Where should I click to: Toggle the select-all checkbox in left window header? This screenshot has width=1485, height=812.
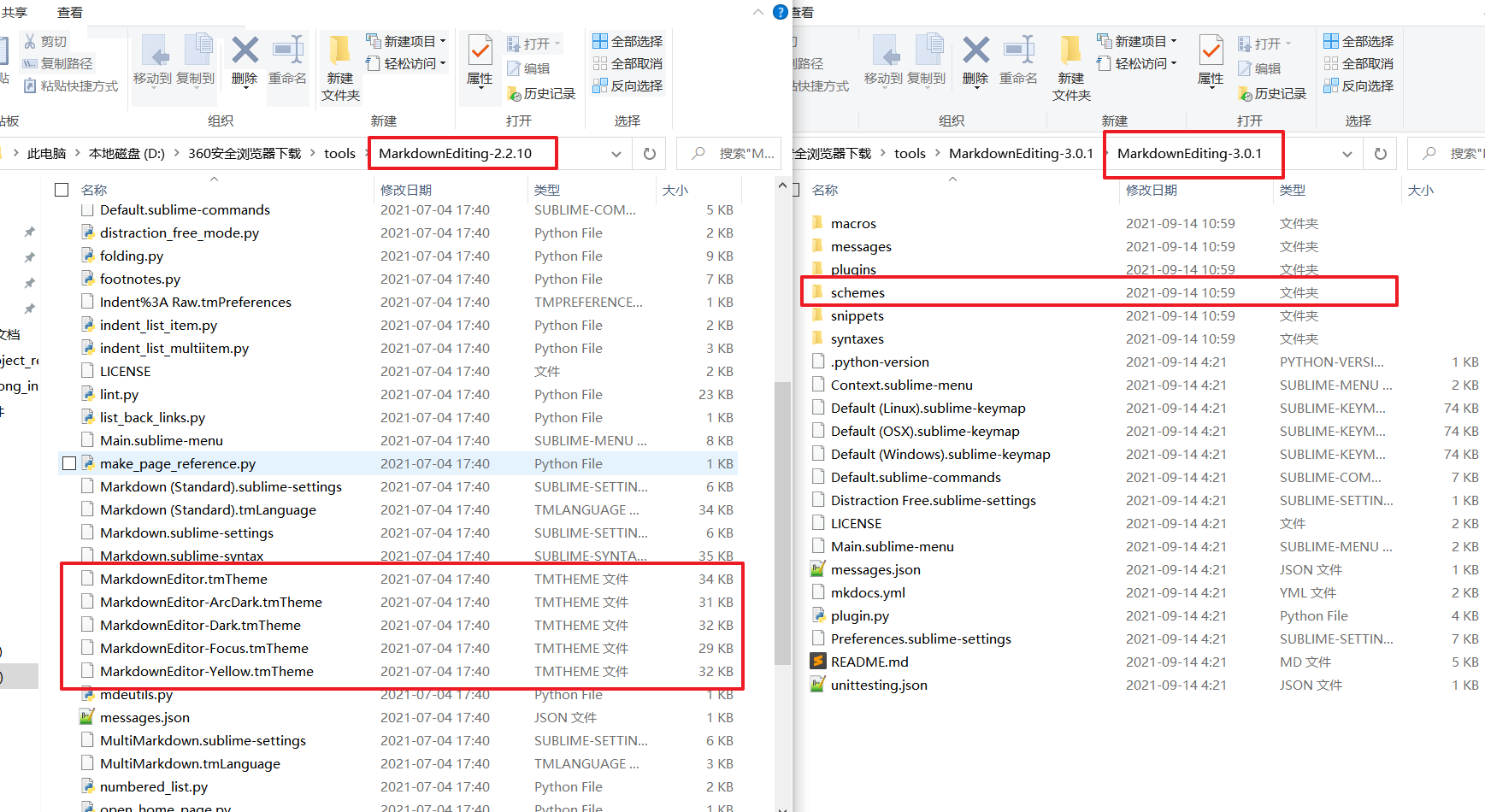62,190
